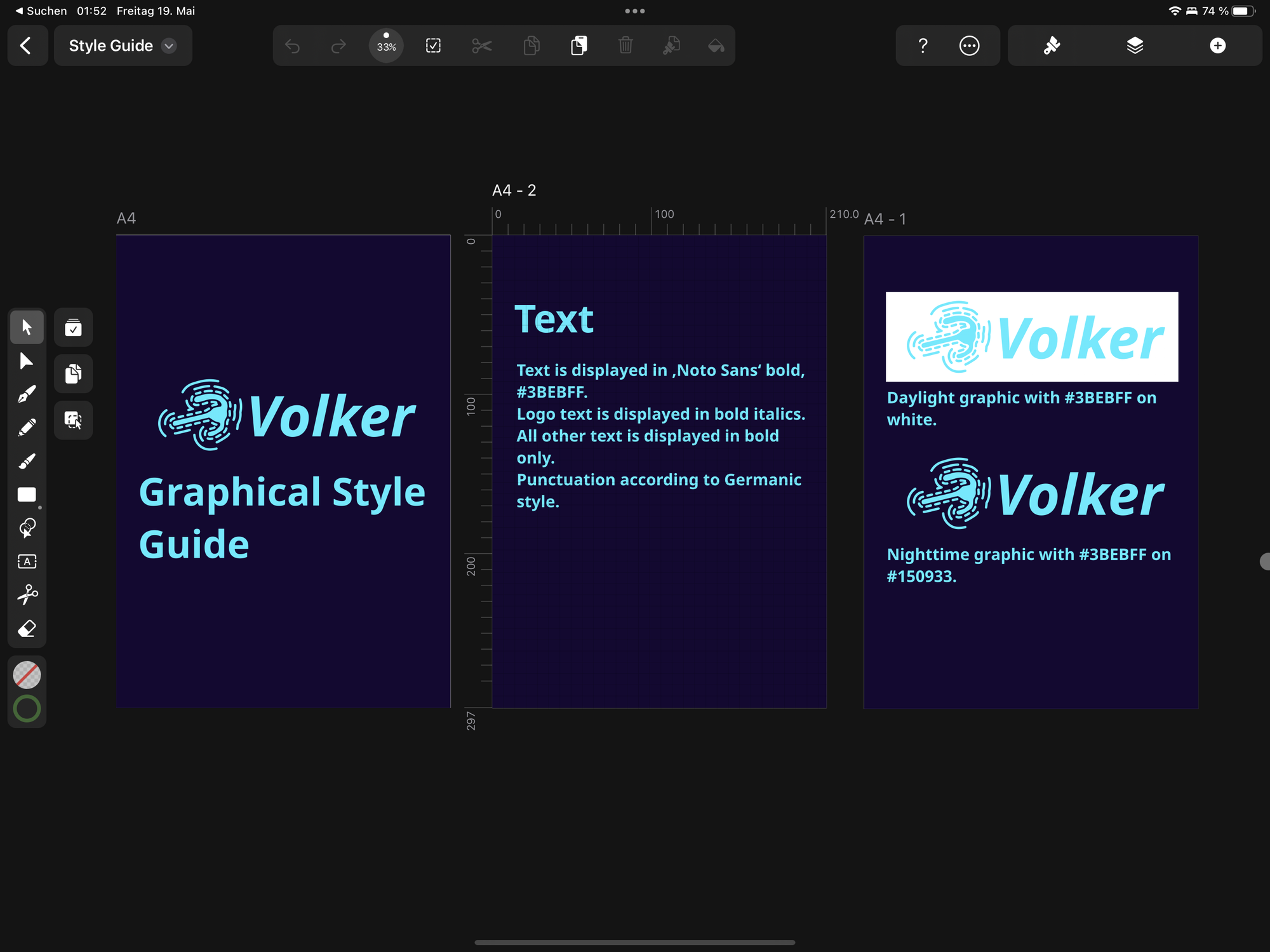Select the Pencil tool
Viewport: 1270px width, 952px height.
[x=27, y=427]
